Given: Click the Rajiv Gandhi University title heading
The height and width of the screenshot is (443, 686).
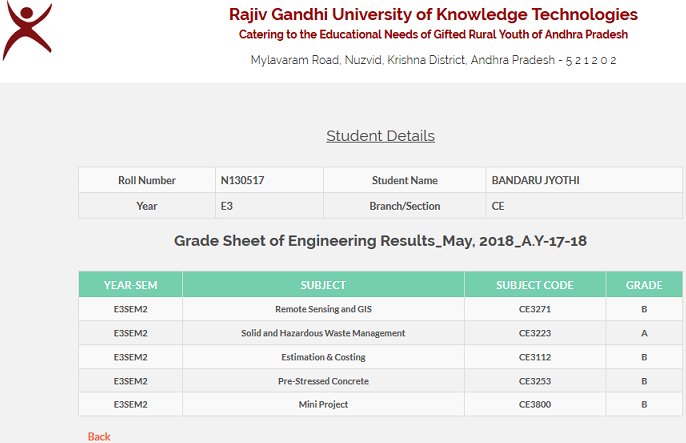Looking at the screenshot, I should (433, 14).
